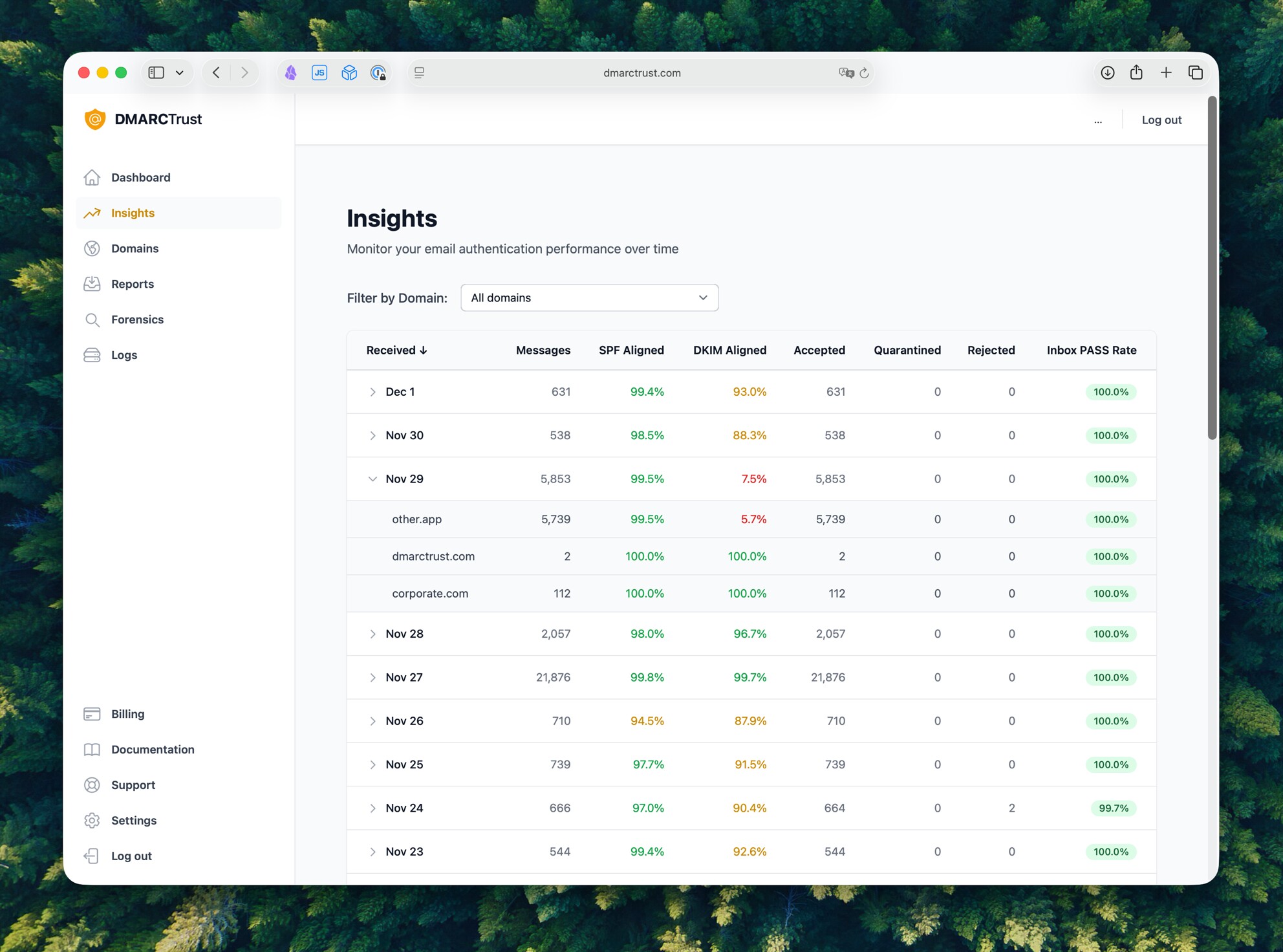Open the Logs sidebar item
This screenshot has height=952, width=1283.
tap(124, 355)
